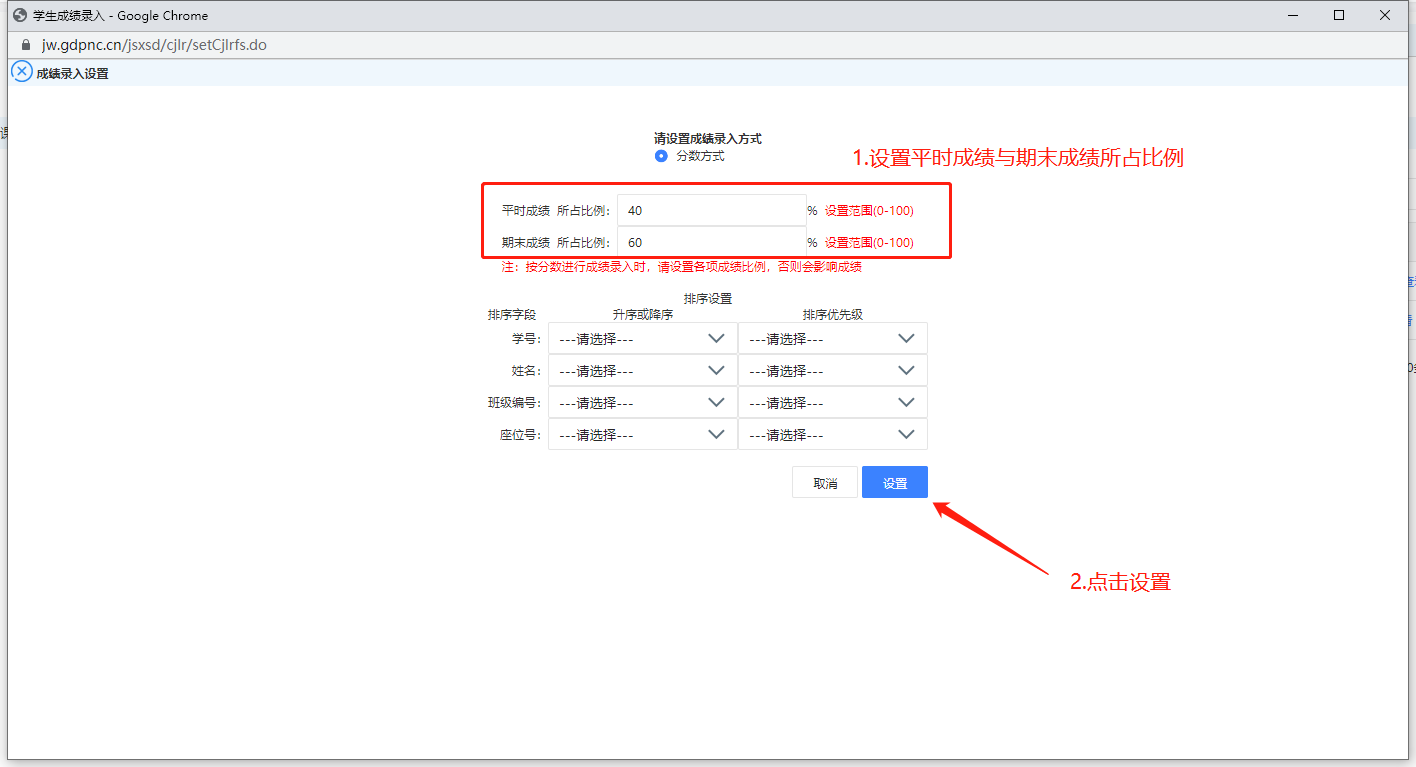Open 学号 sort priority dropdown
The image size is (1416, 767).
point(832,339)
